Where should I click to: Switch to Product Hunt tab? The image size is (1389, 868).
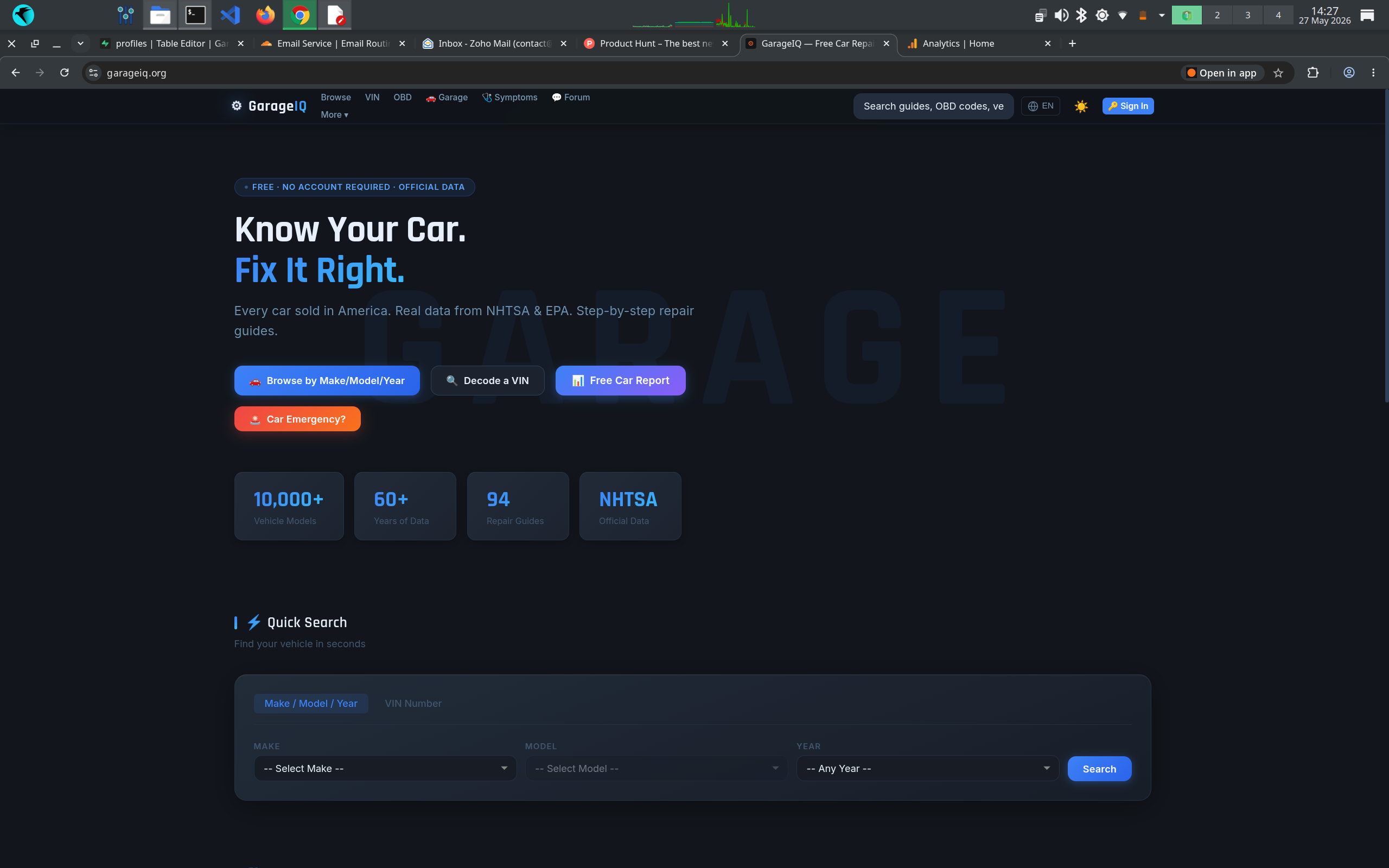pos(655,43)
